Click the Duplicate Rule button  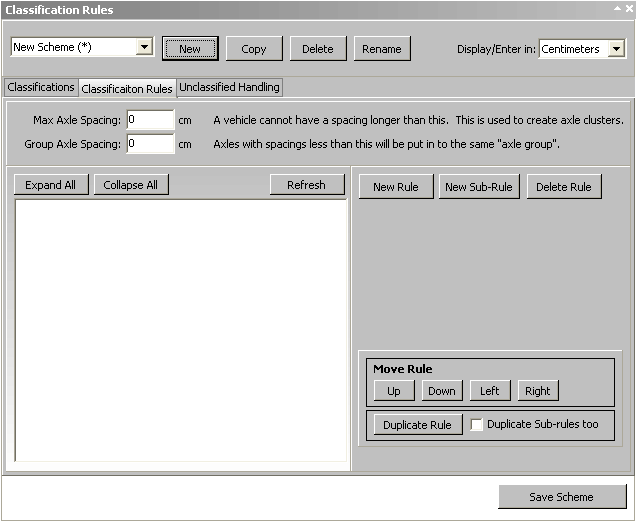418,425
